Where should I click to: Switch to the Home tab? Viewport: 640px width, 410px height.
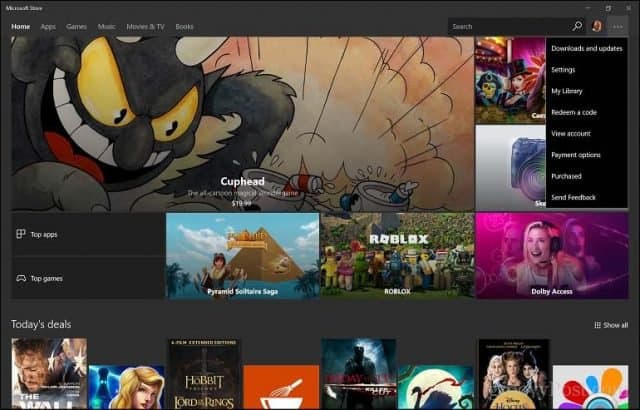coord(20,27)
